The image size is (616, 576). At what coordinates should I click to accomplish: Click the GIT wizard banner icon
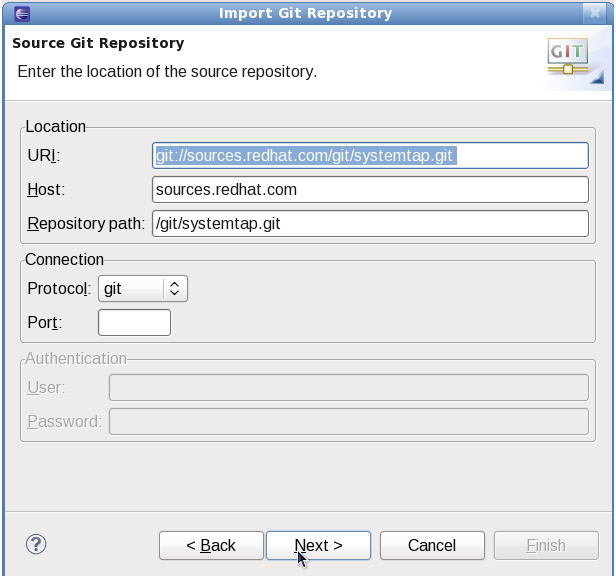pos(568,56)
